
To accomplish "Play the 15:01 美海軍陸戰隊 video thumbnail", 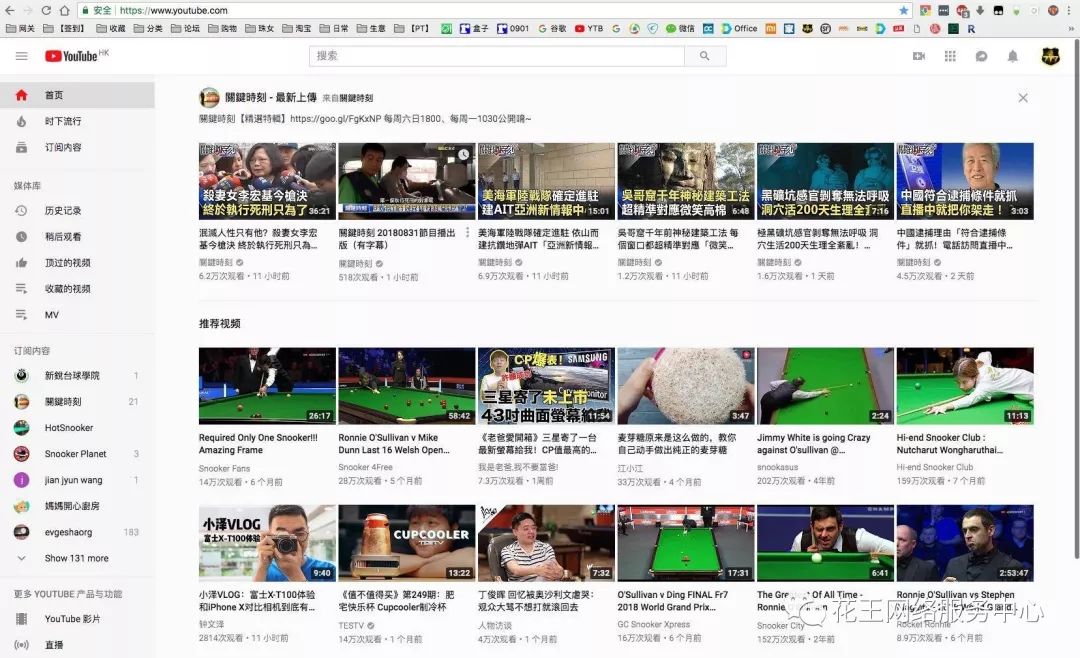I will [546, 181].
